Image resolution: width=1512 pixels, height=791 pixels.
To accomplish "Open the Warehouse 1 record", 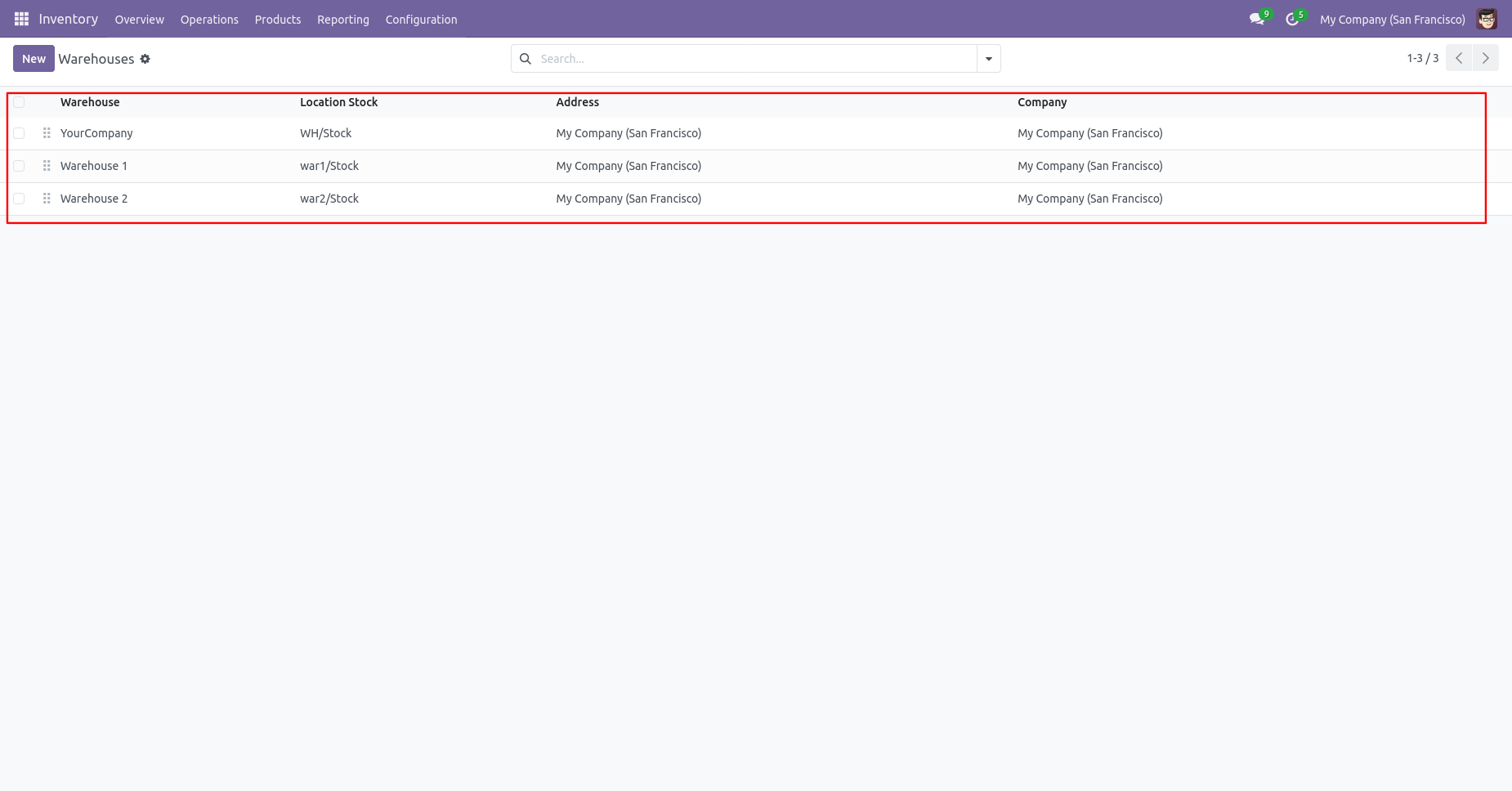I will tap(94, 166).
